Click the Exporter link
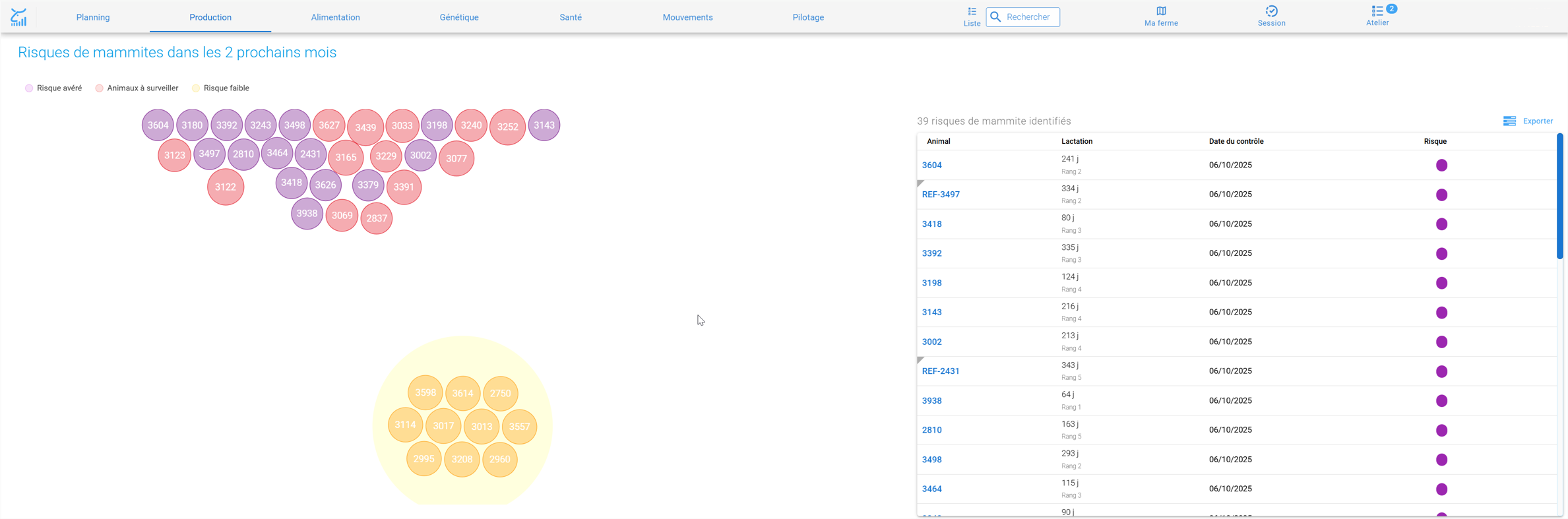 [1538, 121]
